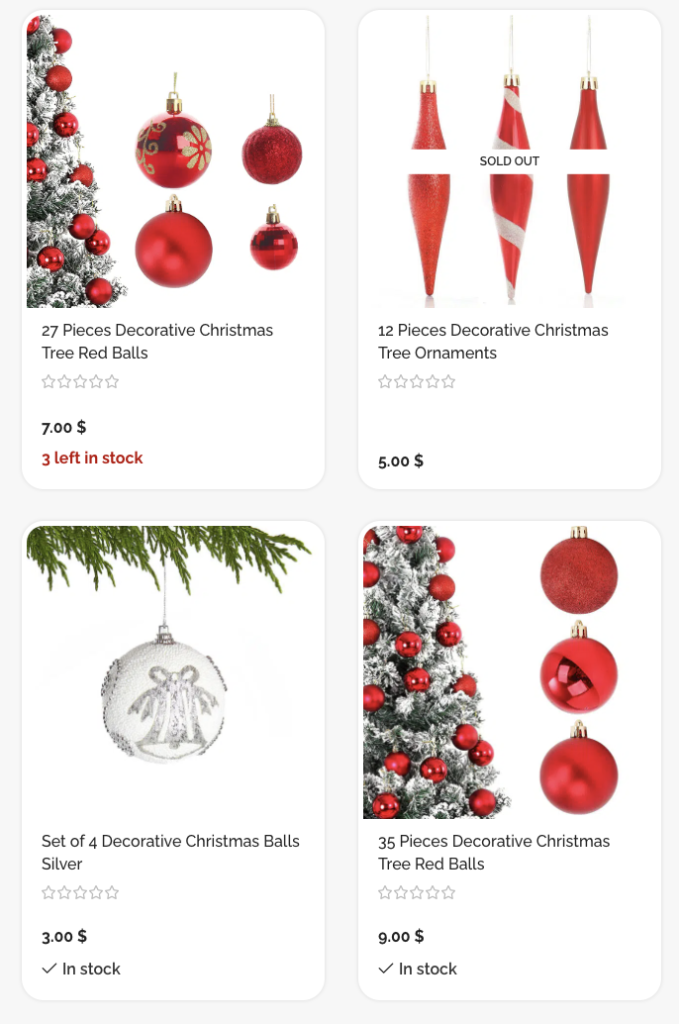Open the 35 Pieces Red Balls product image
This screenshot has width=679, height=1024.
tap(509, 672)
